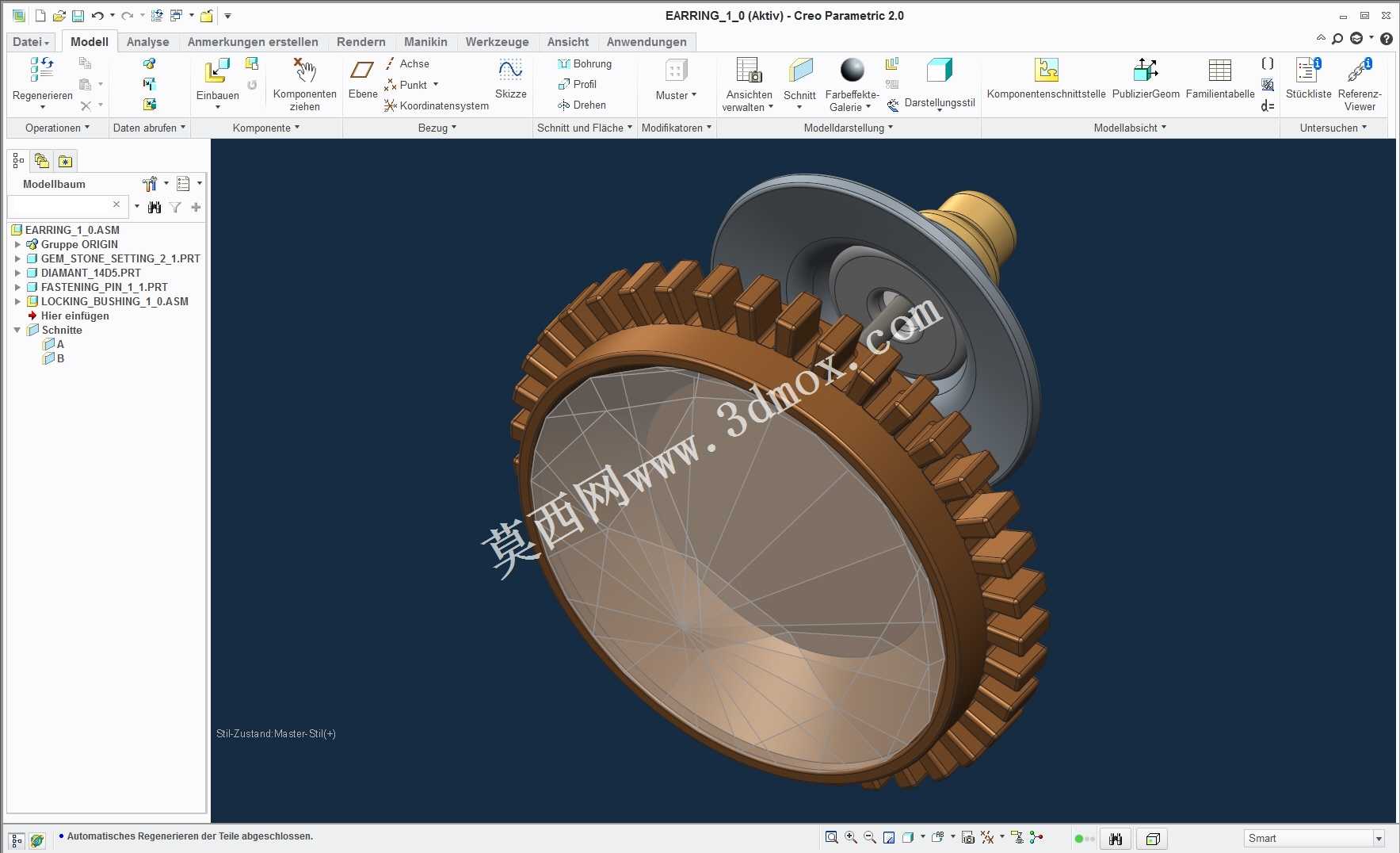Create an Ebene datum plane
1400x853 pixels.
tap(363, 78)
